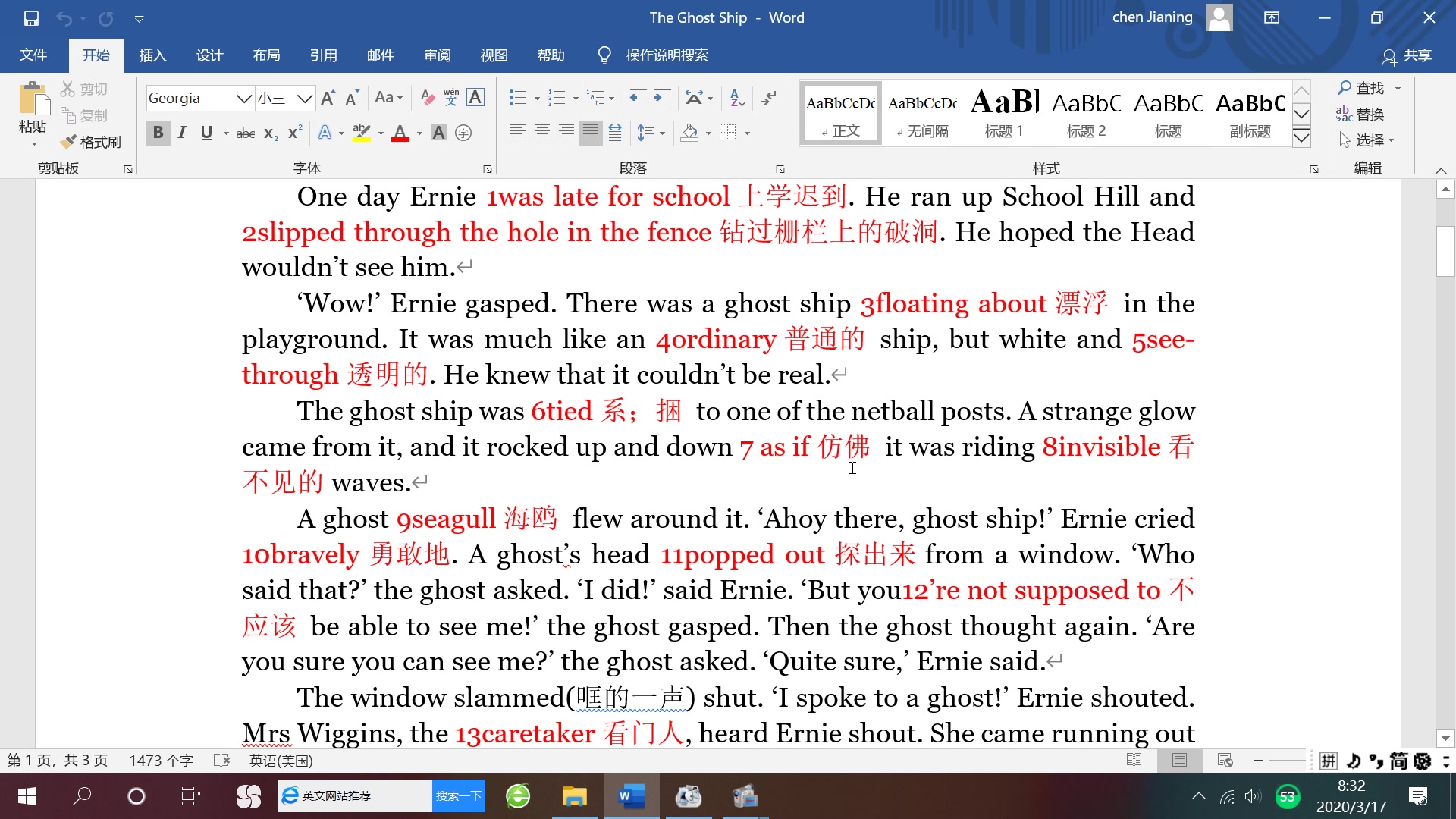Switch to Web Layout view icon
The height and width of the screenshot is (819, 1456).
[x=1225, y=761]
